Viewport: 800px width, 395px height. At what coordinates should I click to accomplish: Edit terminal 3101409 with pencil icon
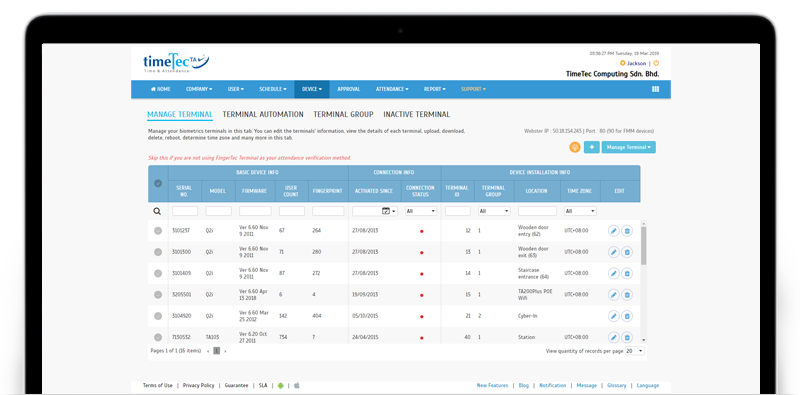pyautogui.click(x=614, y=274)
